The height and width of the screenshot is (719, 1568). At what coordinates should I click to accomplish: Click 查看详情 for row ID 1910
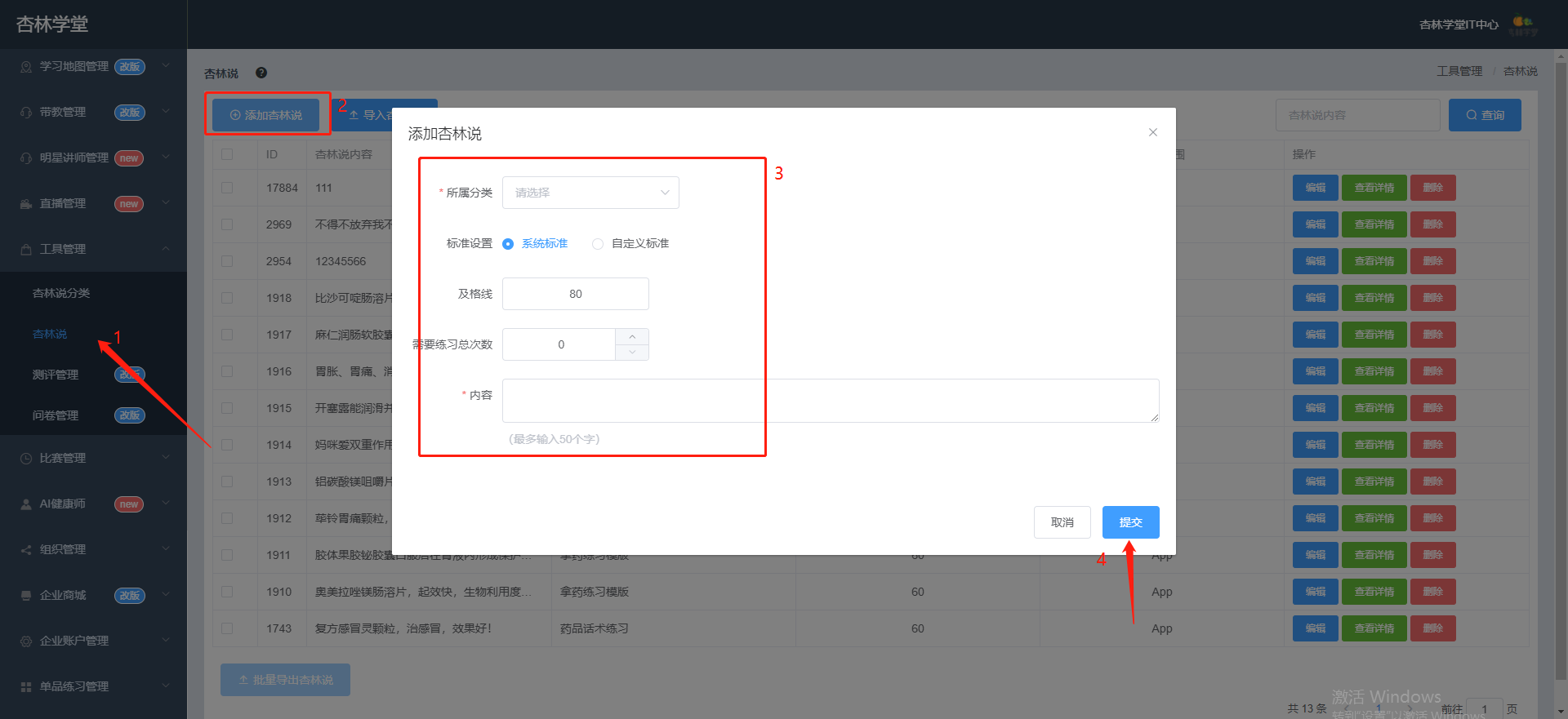point(1374,592)
